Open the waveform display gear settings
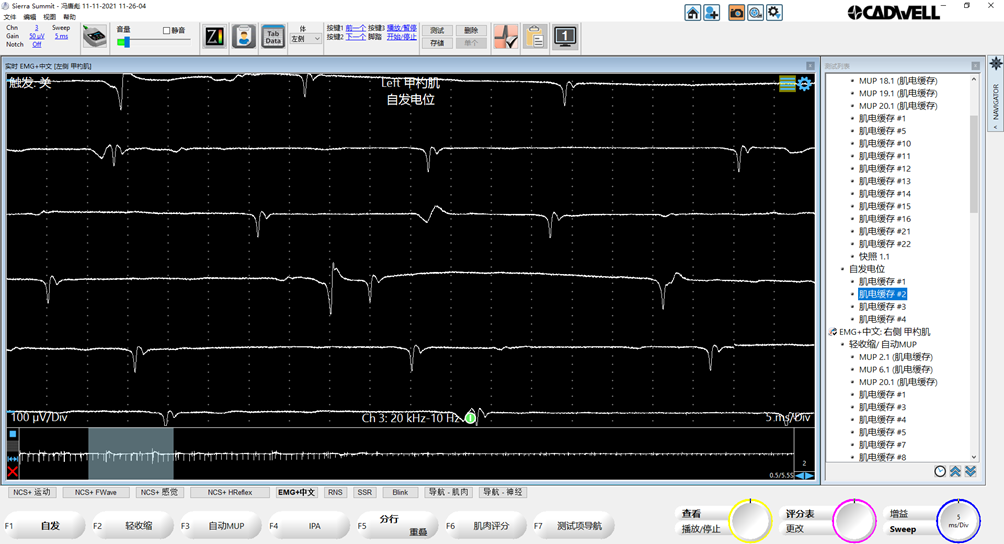This screenshot has width=1004, height=544. pyautogui.click(x=804, y=84)
